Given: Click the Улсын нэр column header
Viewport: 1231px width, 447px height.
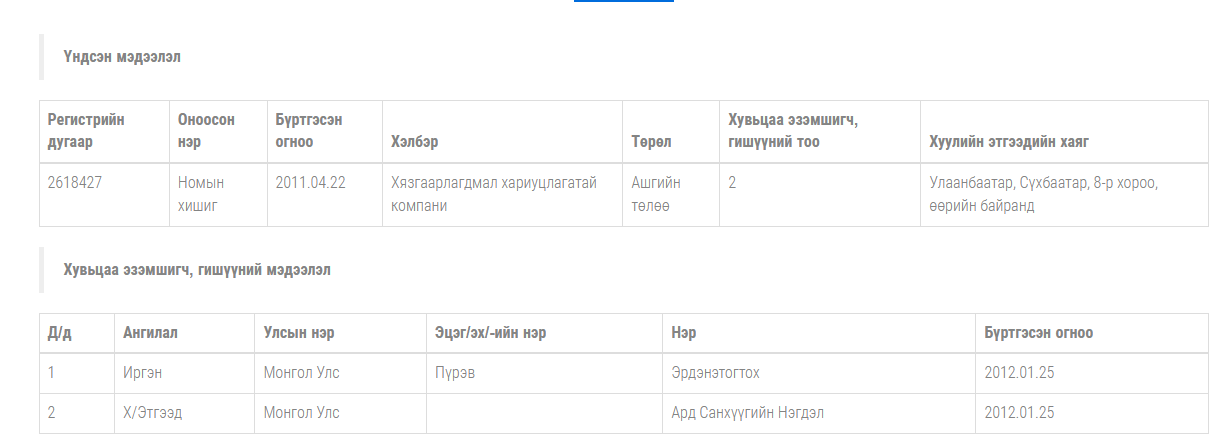Looking at the screenshot, I should pos(298,333).
